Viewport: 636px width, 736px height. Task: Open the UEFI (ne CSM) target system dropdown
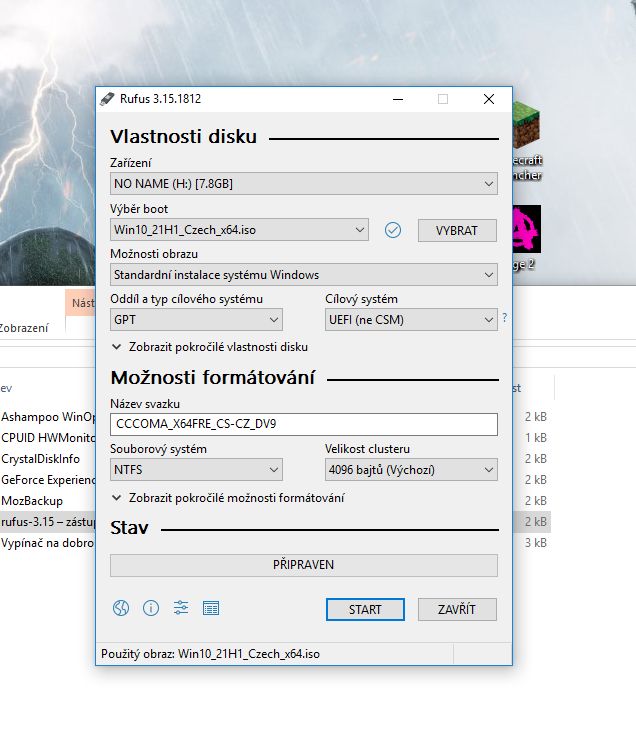coord(411,320)
